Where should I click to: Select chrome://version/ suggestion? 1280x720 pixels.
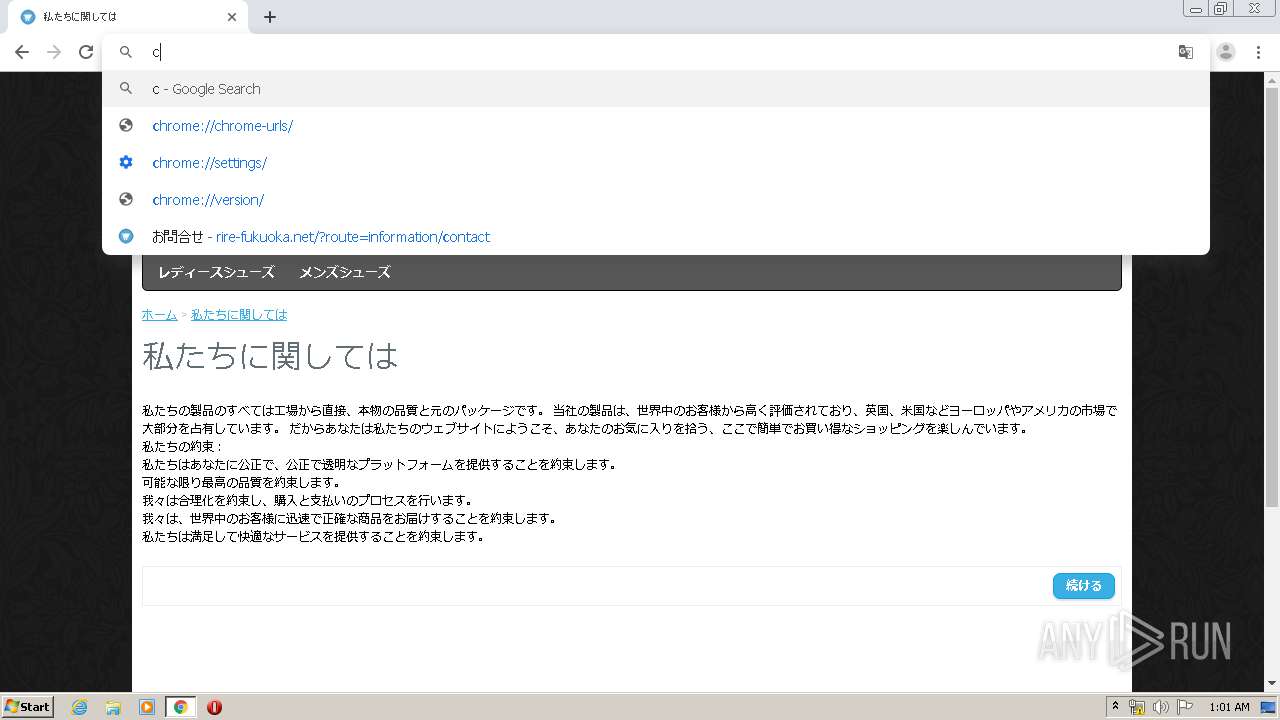655,200
